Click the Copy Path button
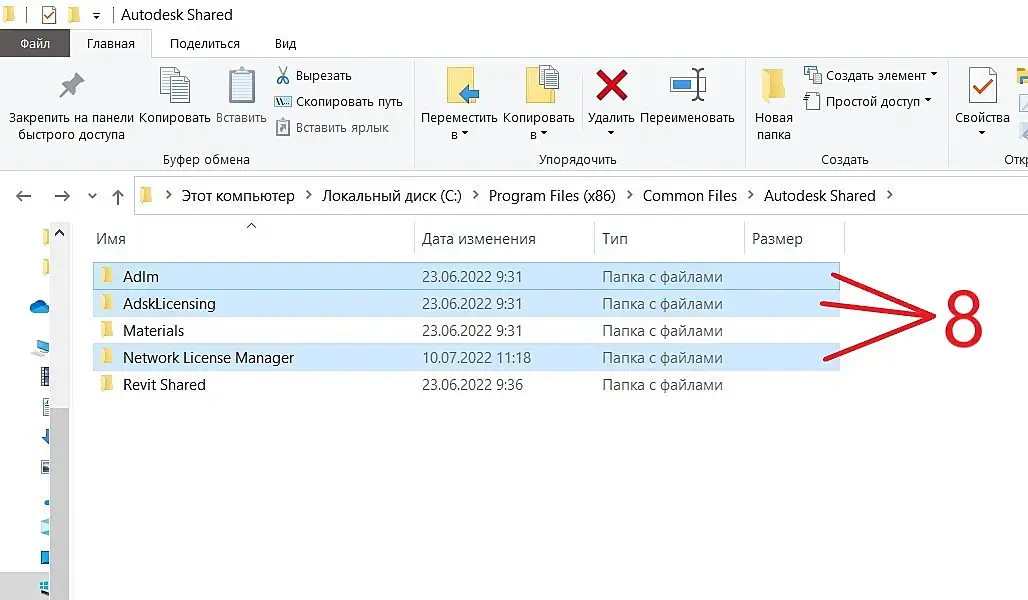 pos(339,101)
